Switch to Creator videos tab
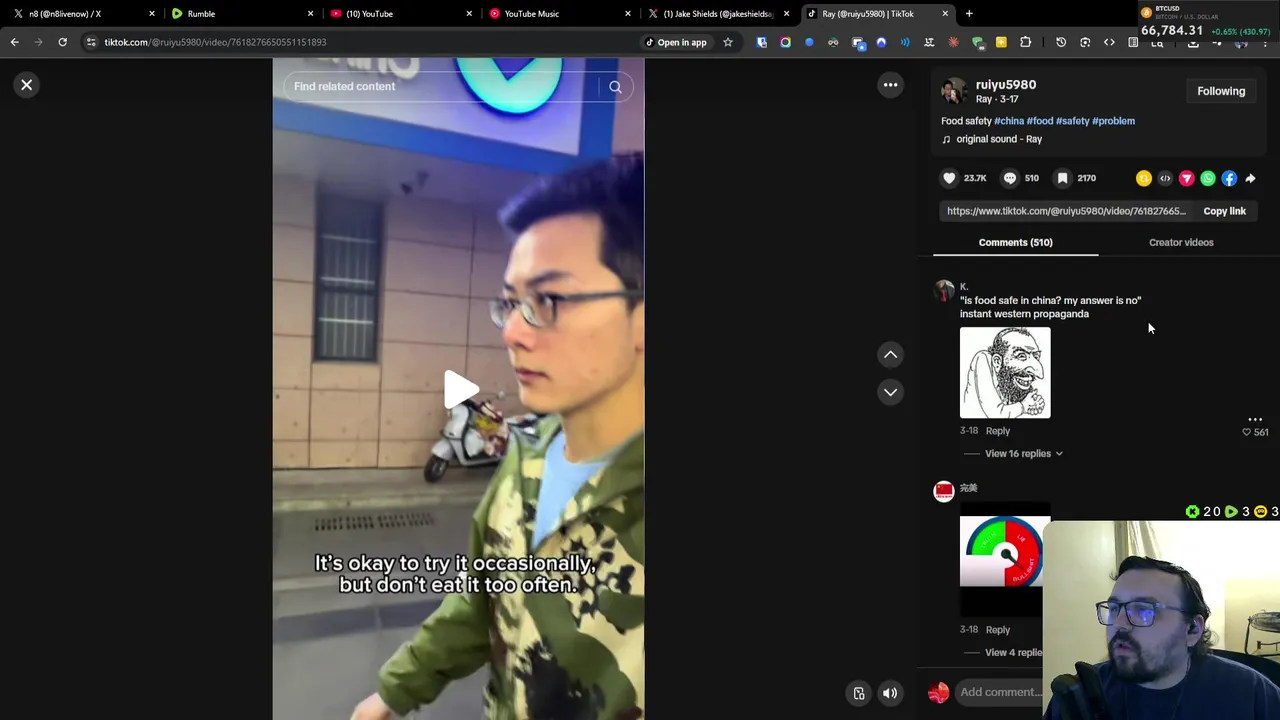The width and height of the screenshot is (1280, 720). click(x=1181, y=242)
